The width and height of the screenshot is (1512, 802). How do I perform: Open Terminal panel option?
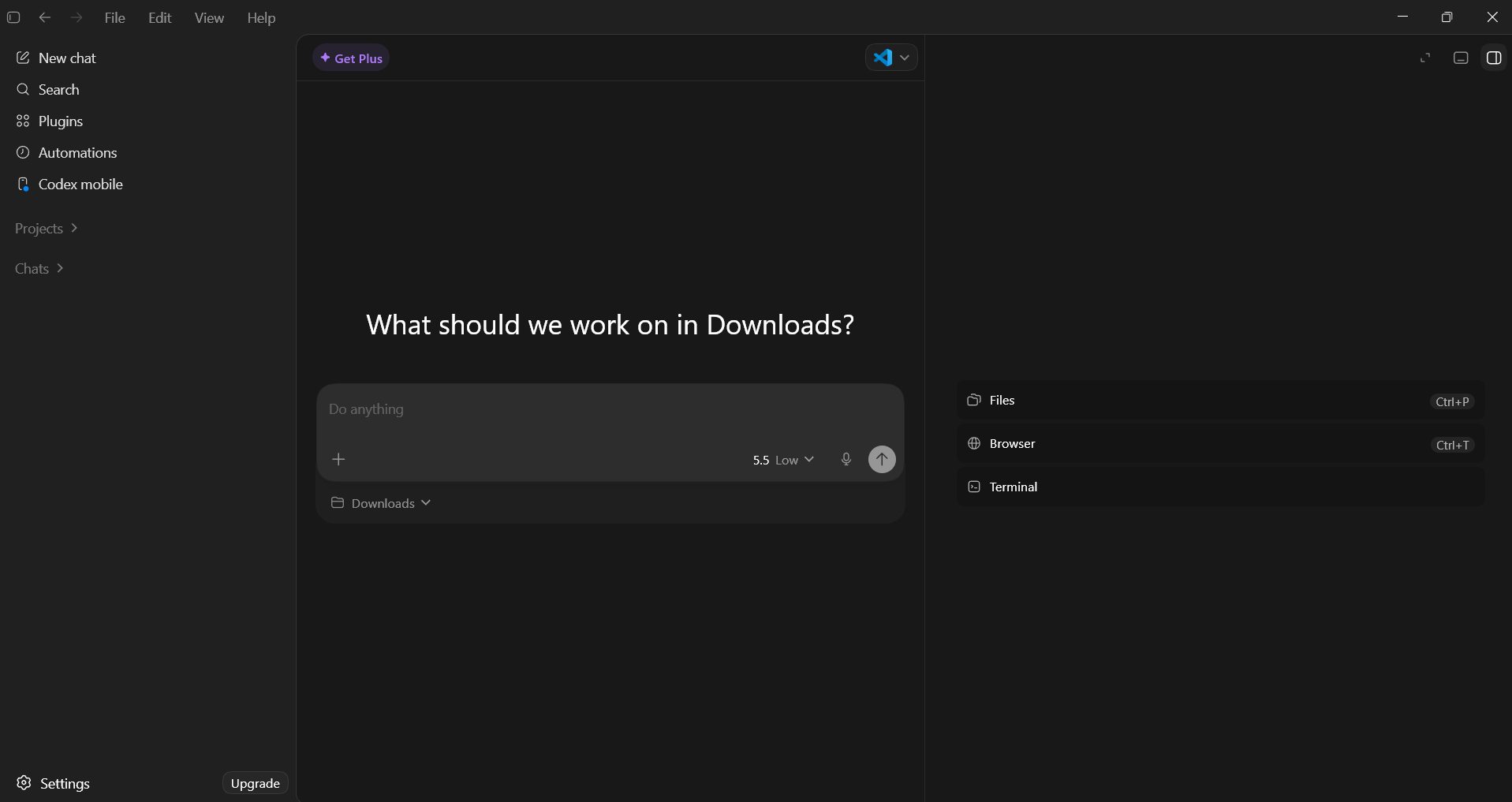pos(1220,487)
